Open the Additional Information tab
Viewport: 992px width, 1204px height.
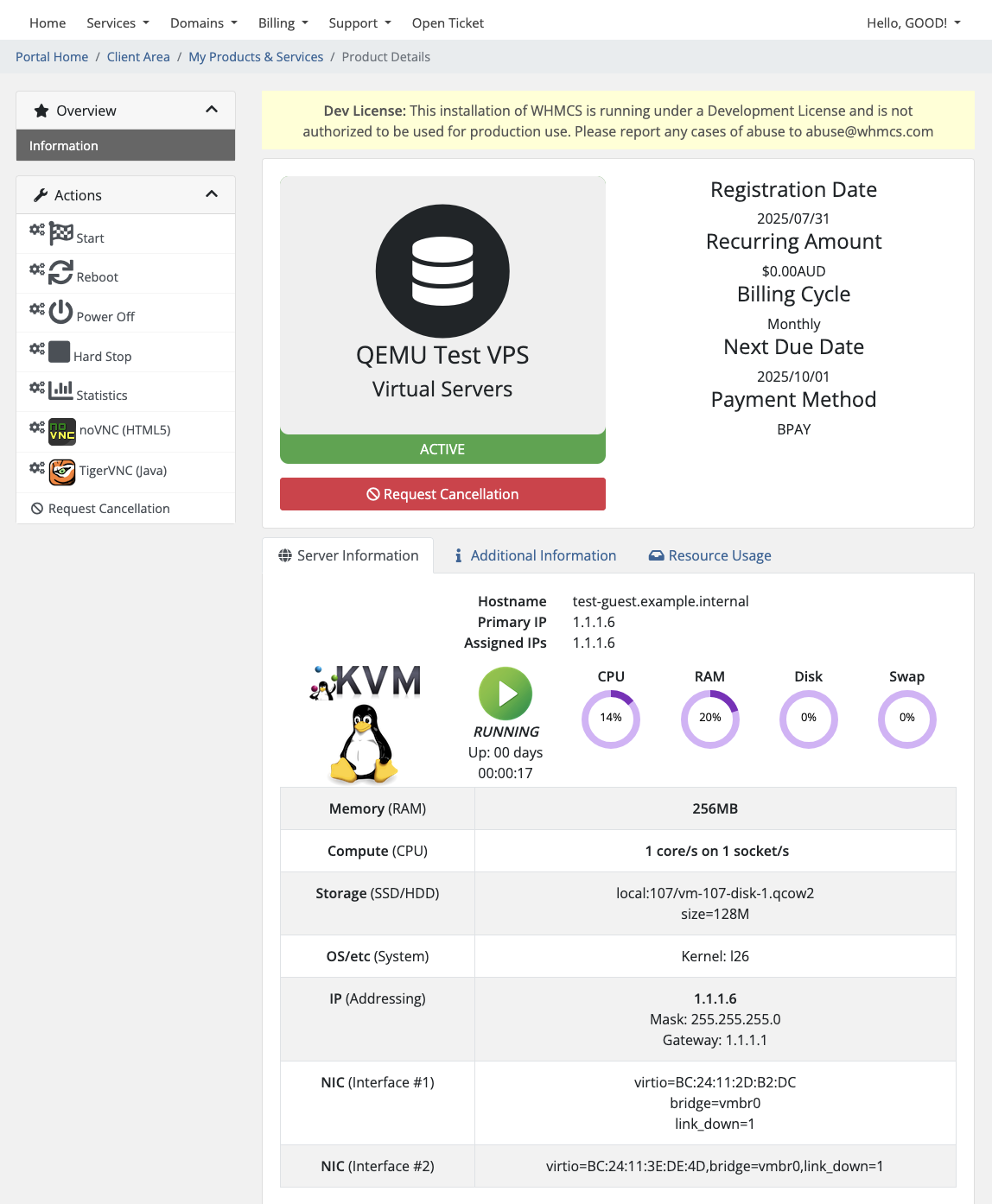click(x=533, y=555)
